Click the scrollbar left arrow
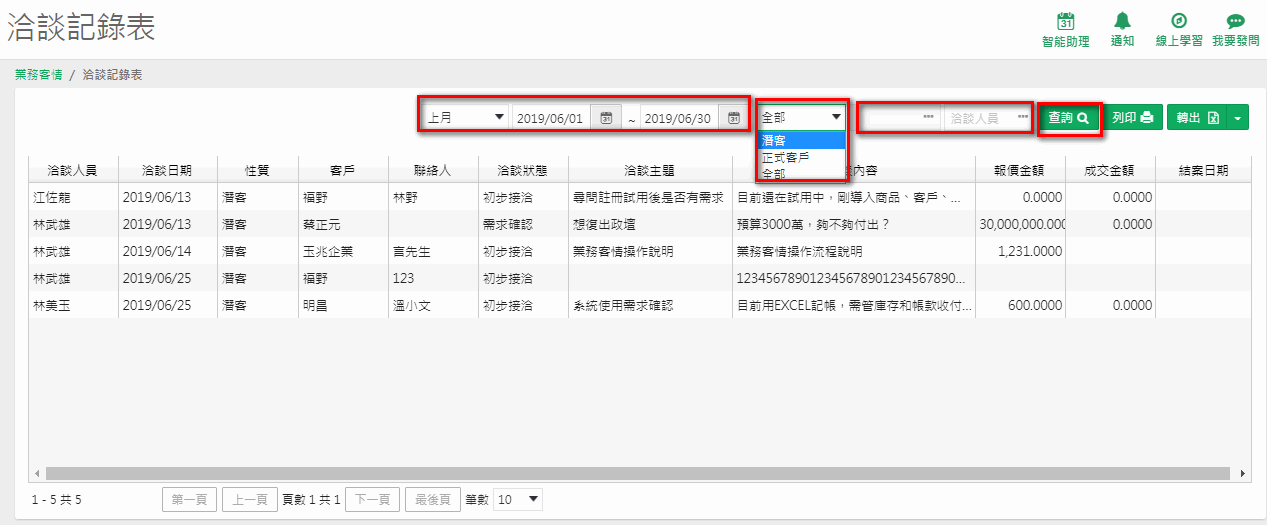1267x525 pixels. click(36, 473)
